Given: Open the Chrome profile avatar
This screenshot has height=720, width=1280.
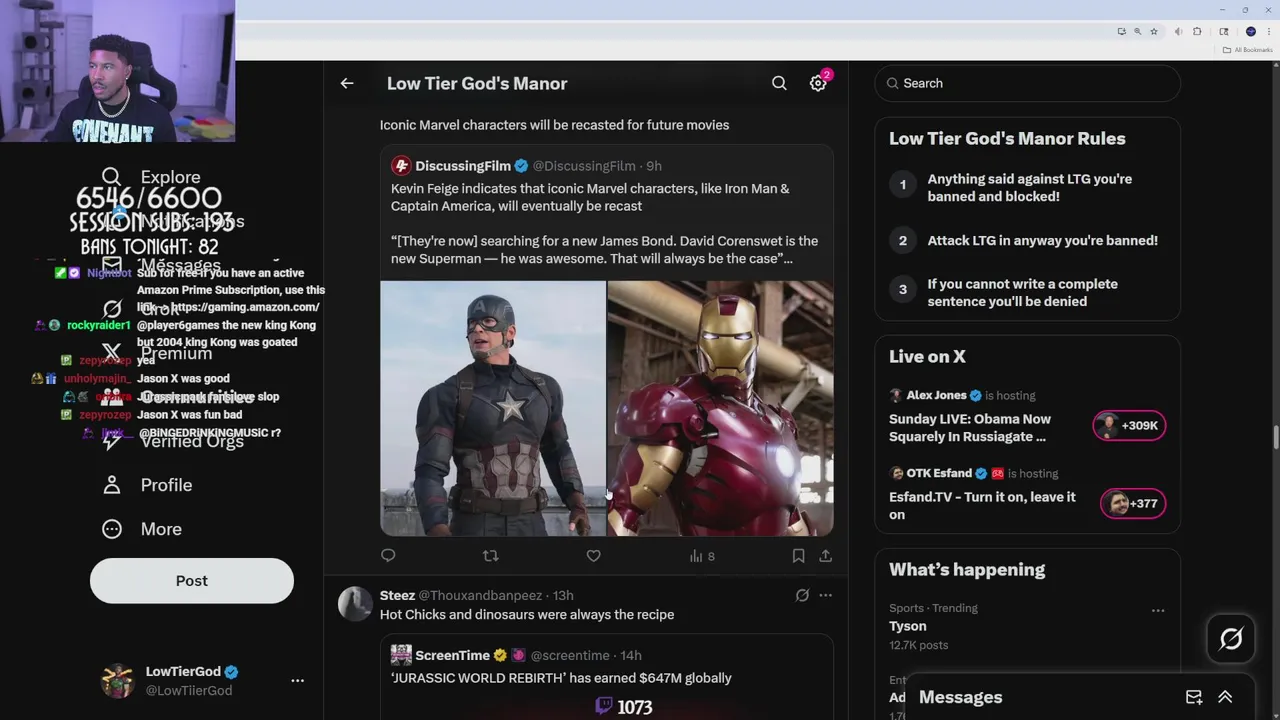Looking at the screenshot, I should pos(1251,32).
